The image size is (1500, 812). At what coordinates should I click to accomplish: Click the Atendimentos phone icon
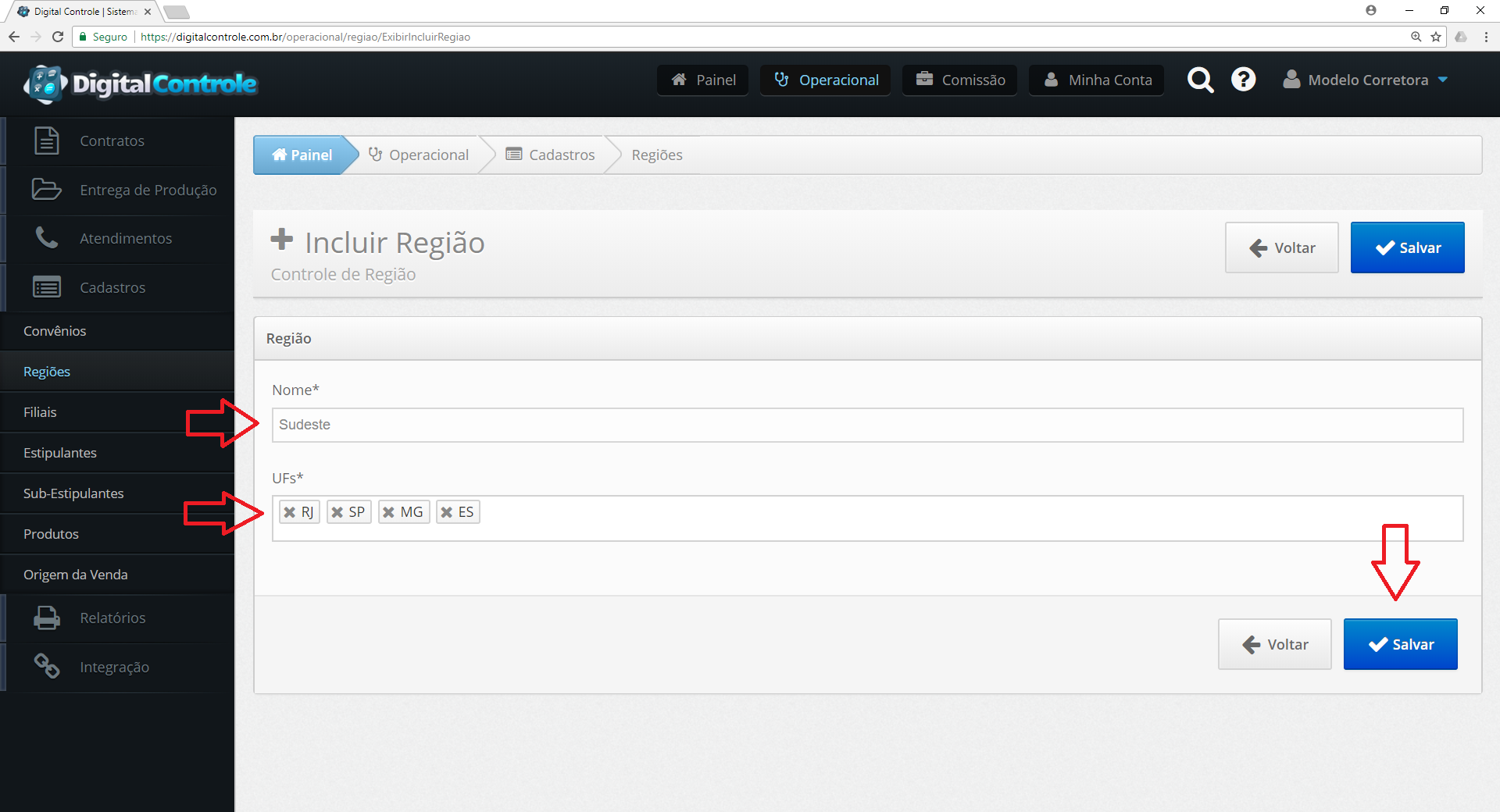(47, 238)
